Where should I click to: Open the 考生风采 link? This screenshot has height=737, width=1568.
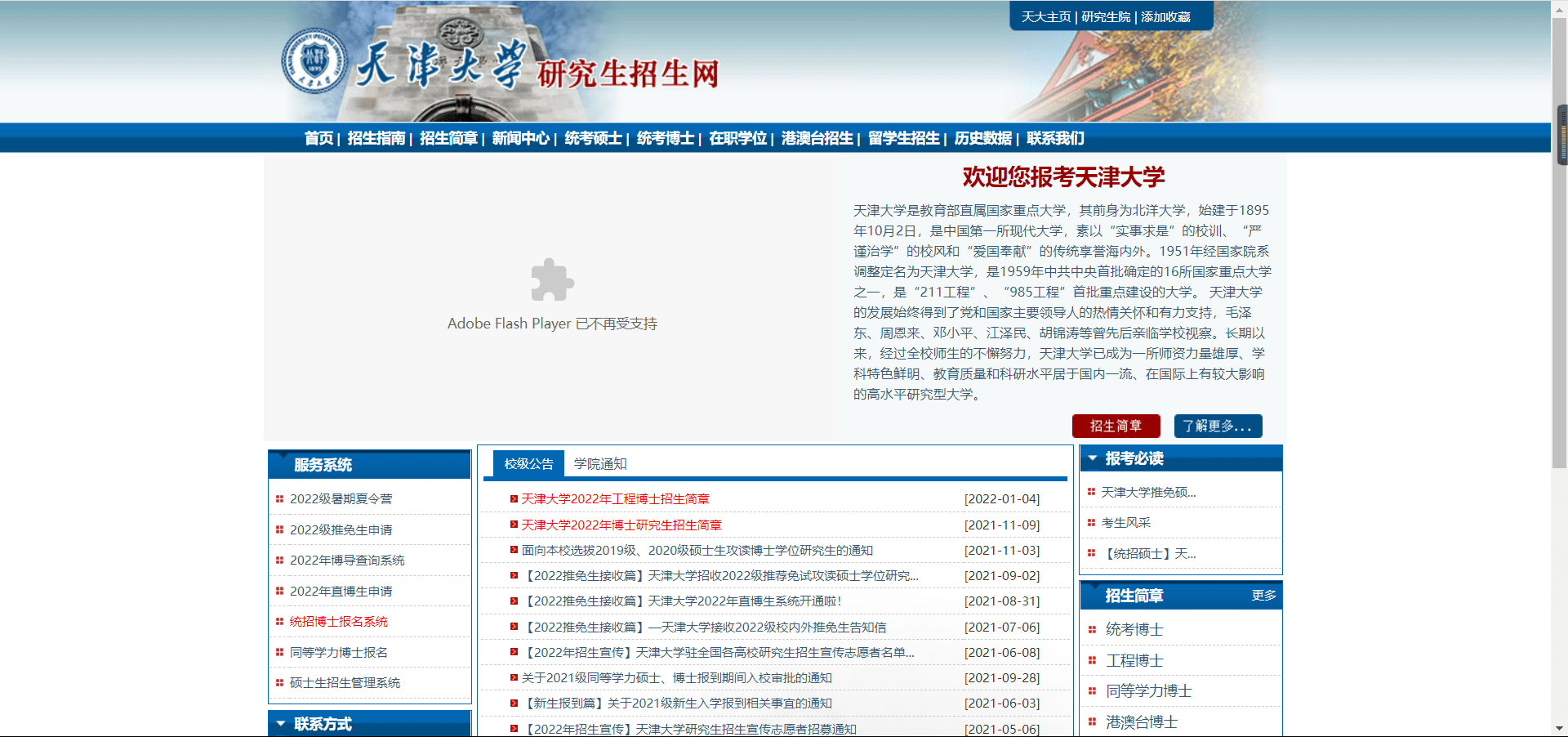[1125, 522]
